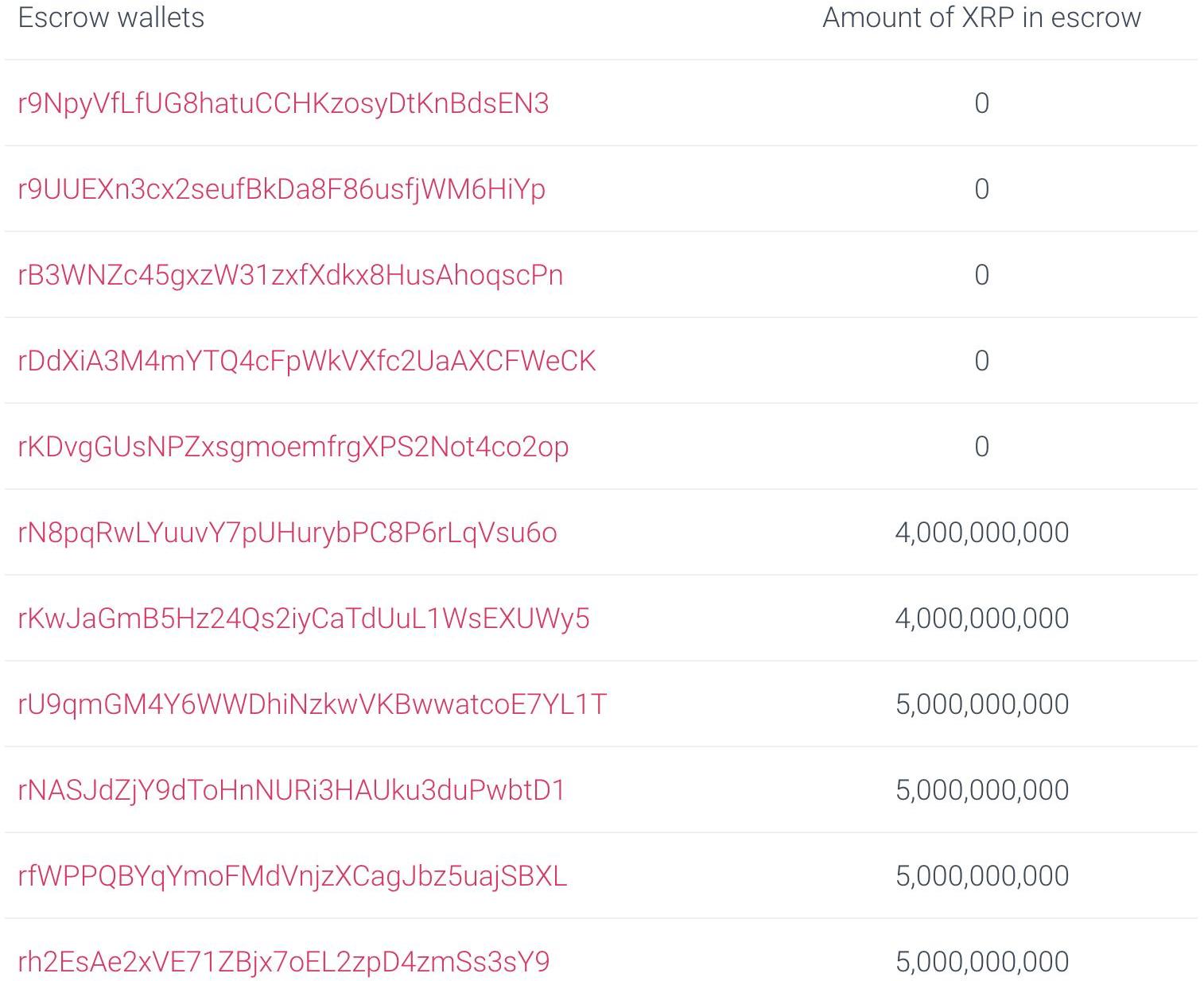The image size is (1204, 981).
Task: Click wallet address rN8pqRwLYuuvY7pUHurybPC8P6rLqVsu6o
Action: tap(287, 533)
